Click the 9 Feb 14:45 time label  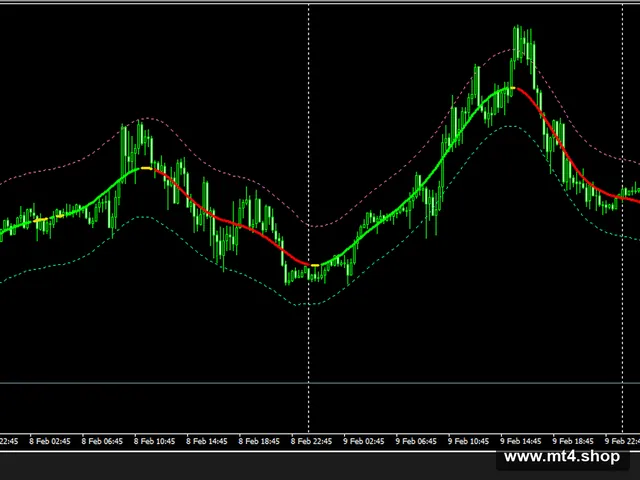coord(520,441)
